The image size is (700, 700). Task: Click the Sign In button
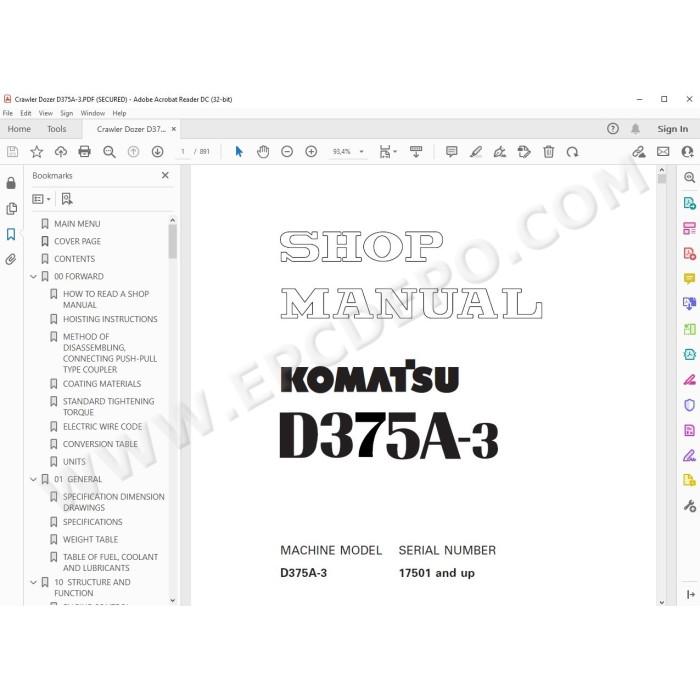[672, 129]
